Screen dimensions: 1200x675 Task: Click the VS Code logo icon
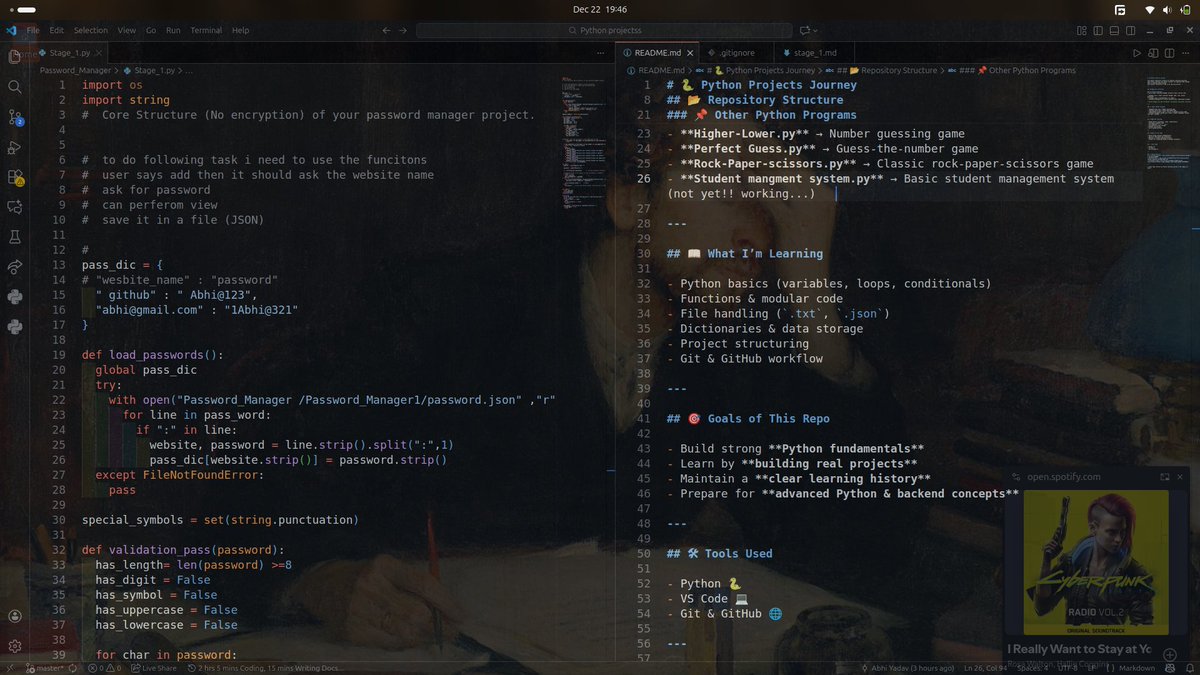pos(11,31)
